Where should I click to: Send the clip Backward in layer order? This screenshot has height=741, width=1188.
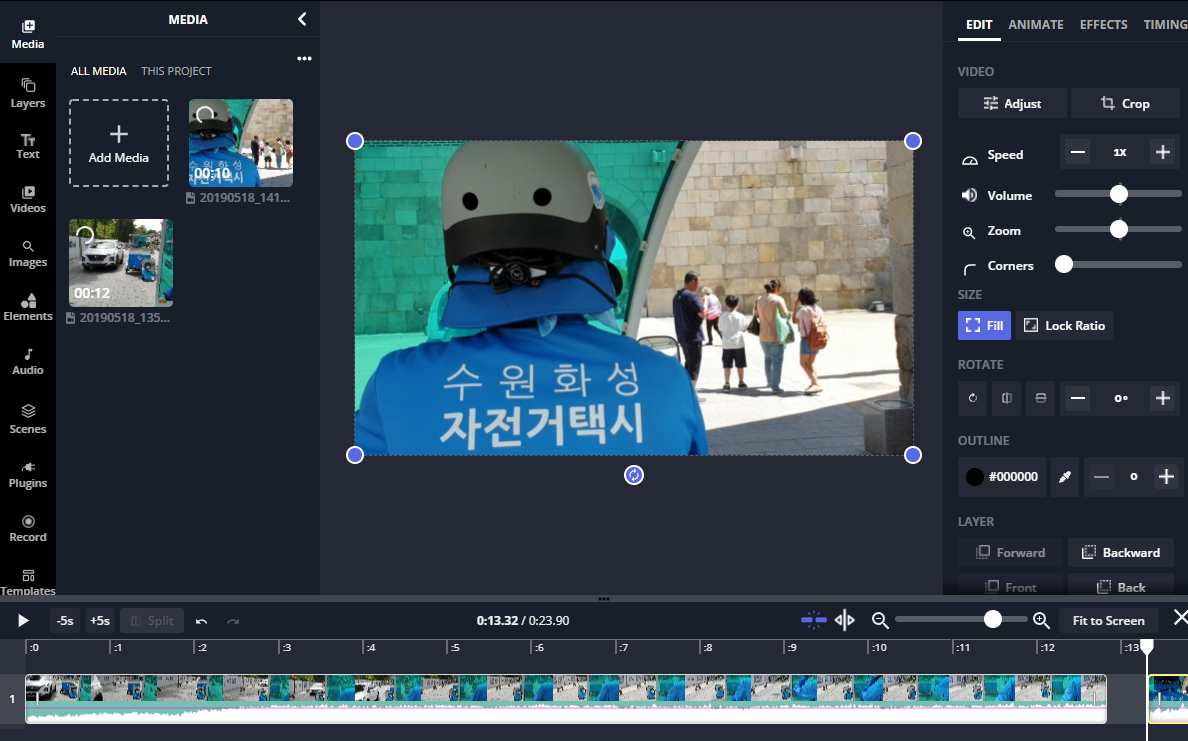click(x=1121, y=552)
